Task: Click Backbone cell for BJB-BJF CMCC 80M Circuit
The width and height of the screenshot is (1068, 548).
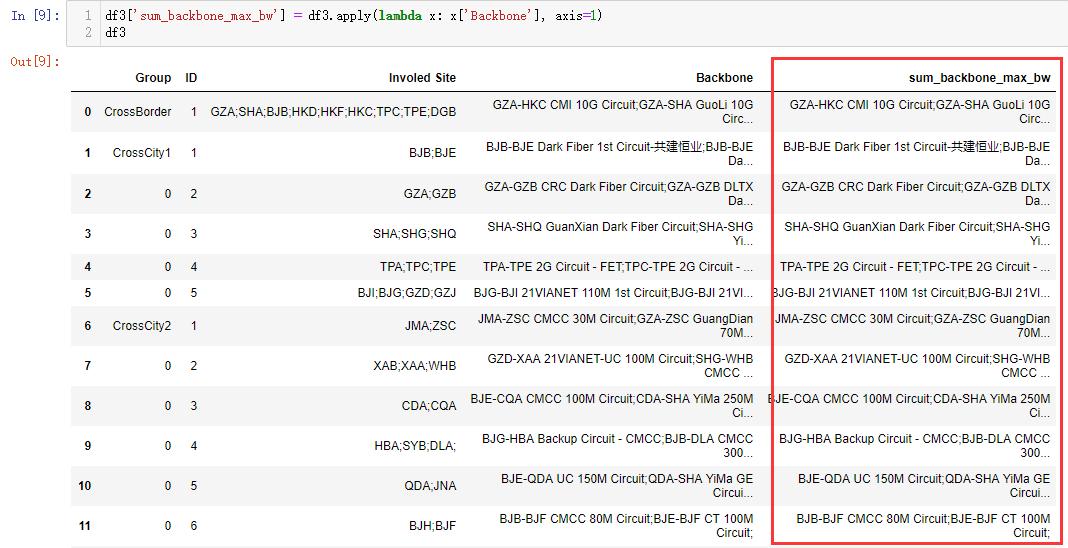Action: (626, 526)
